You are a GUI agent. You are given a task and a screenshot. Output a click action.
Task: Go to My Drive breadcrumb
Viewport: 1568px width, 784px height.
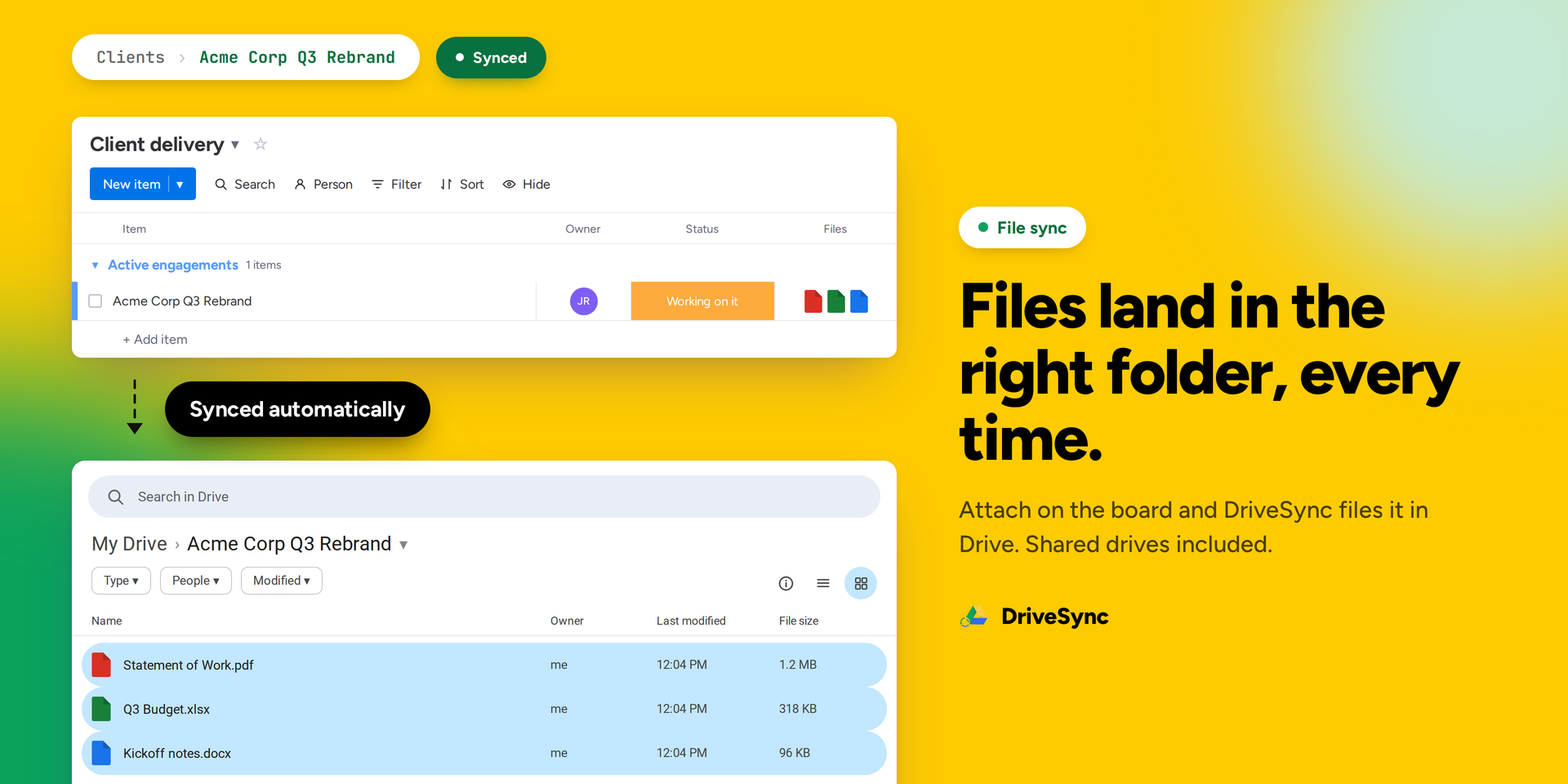(x=129, y=544)
